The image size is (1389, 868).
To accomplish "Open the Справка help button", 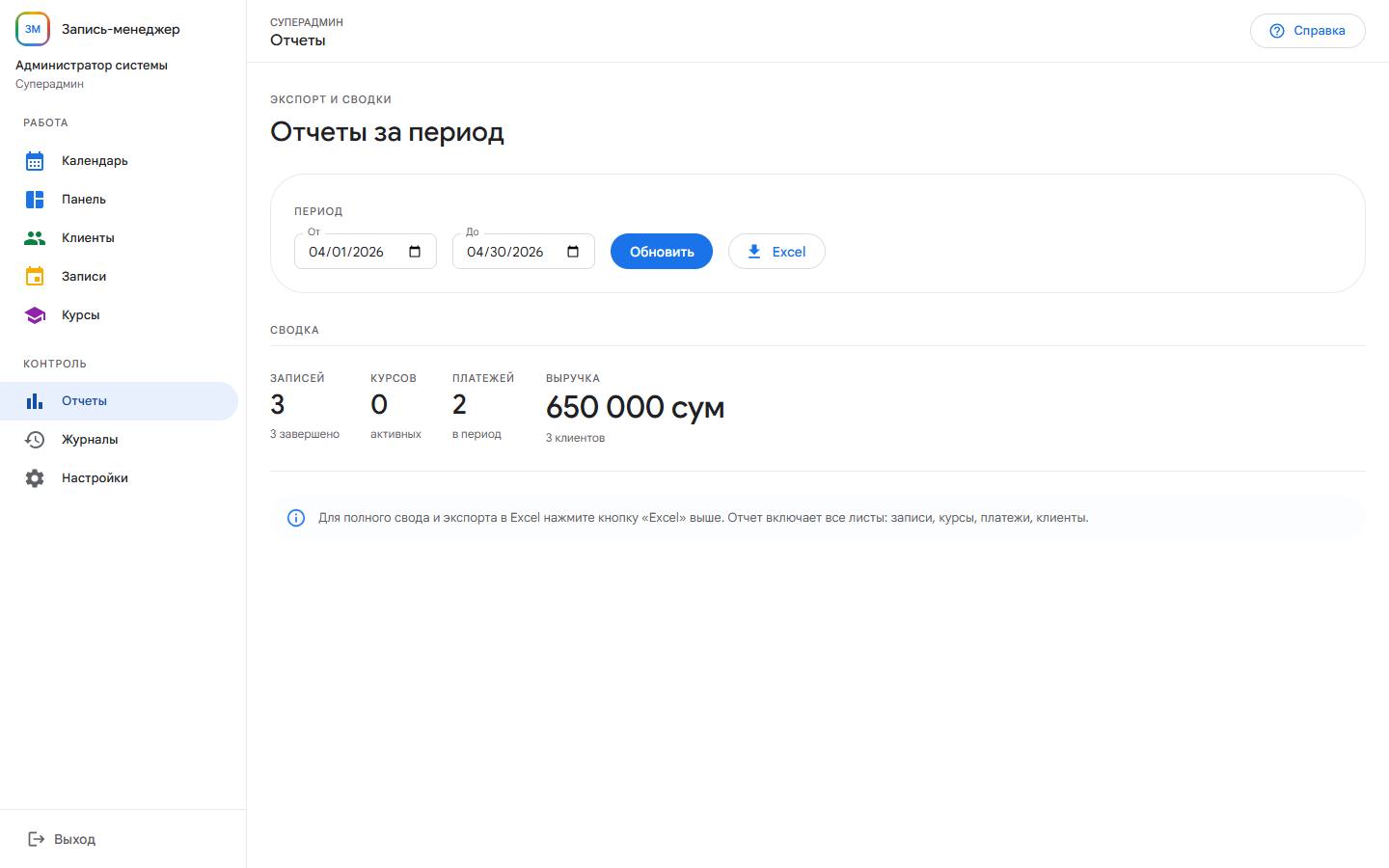I will [x=1307, y=31].
